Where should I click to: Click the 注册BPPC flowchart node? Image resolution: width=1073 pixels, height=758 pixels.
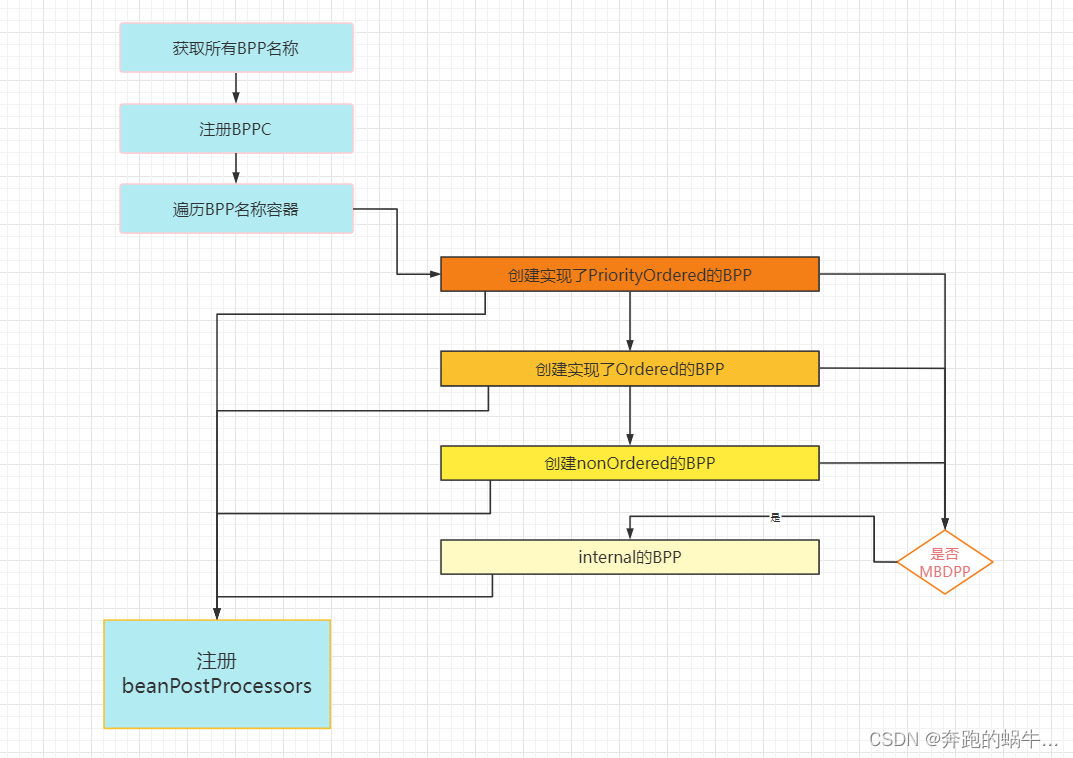coord(236,129)
